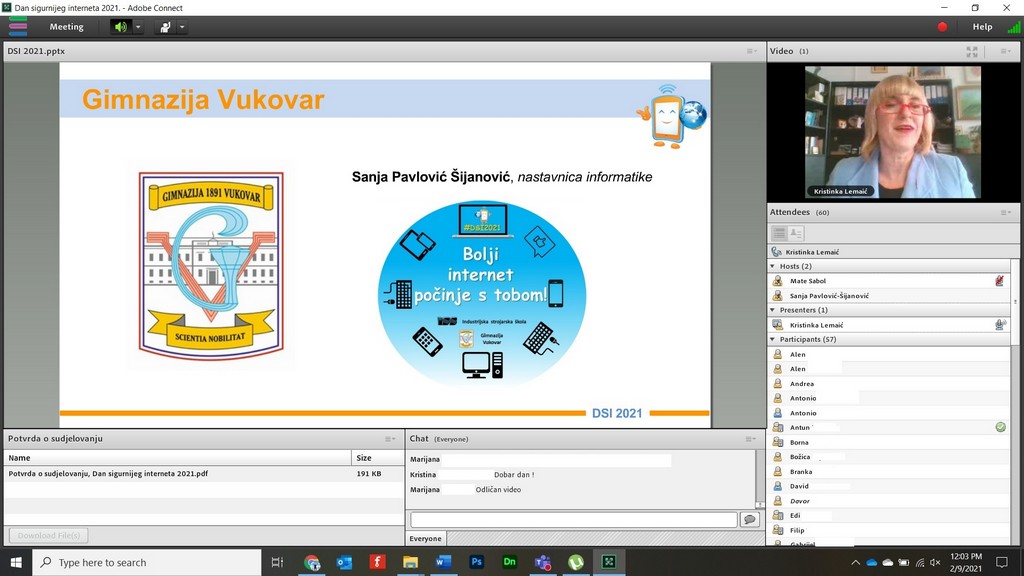The width and height of the screenshot is (1024, 576).
Task: Collapse the Participants (57) group
Action: pyautogui.click(x=773, y=339)
